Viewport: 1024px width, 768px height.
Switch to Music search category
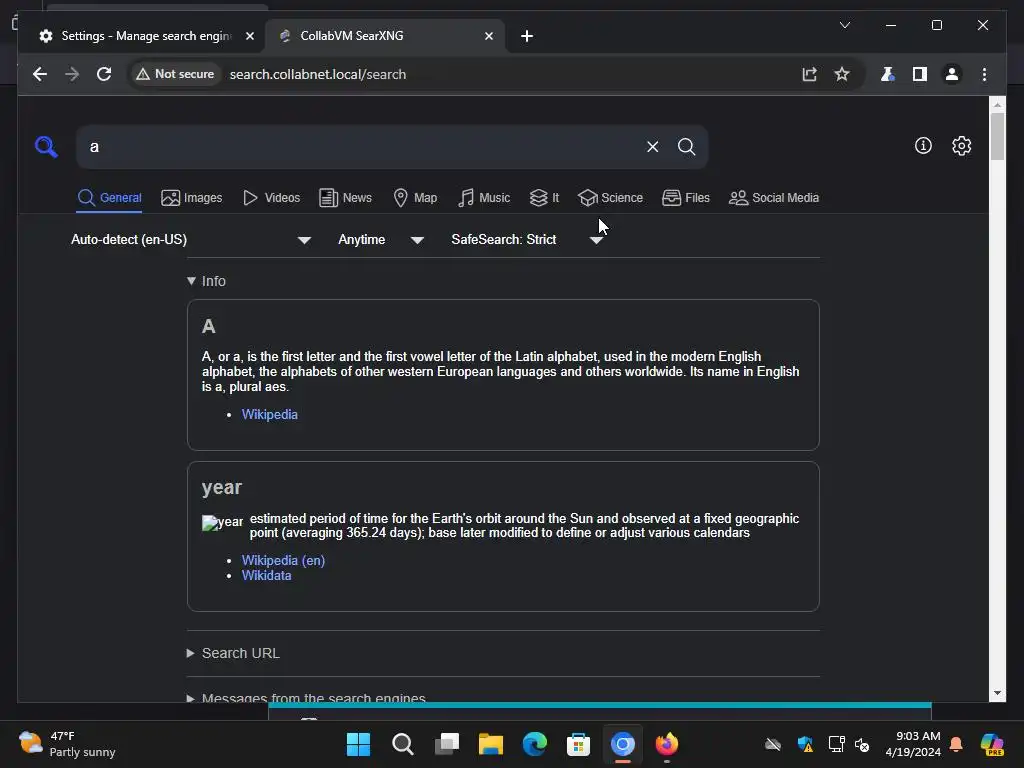pos(483,198)
